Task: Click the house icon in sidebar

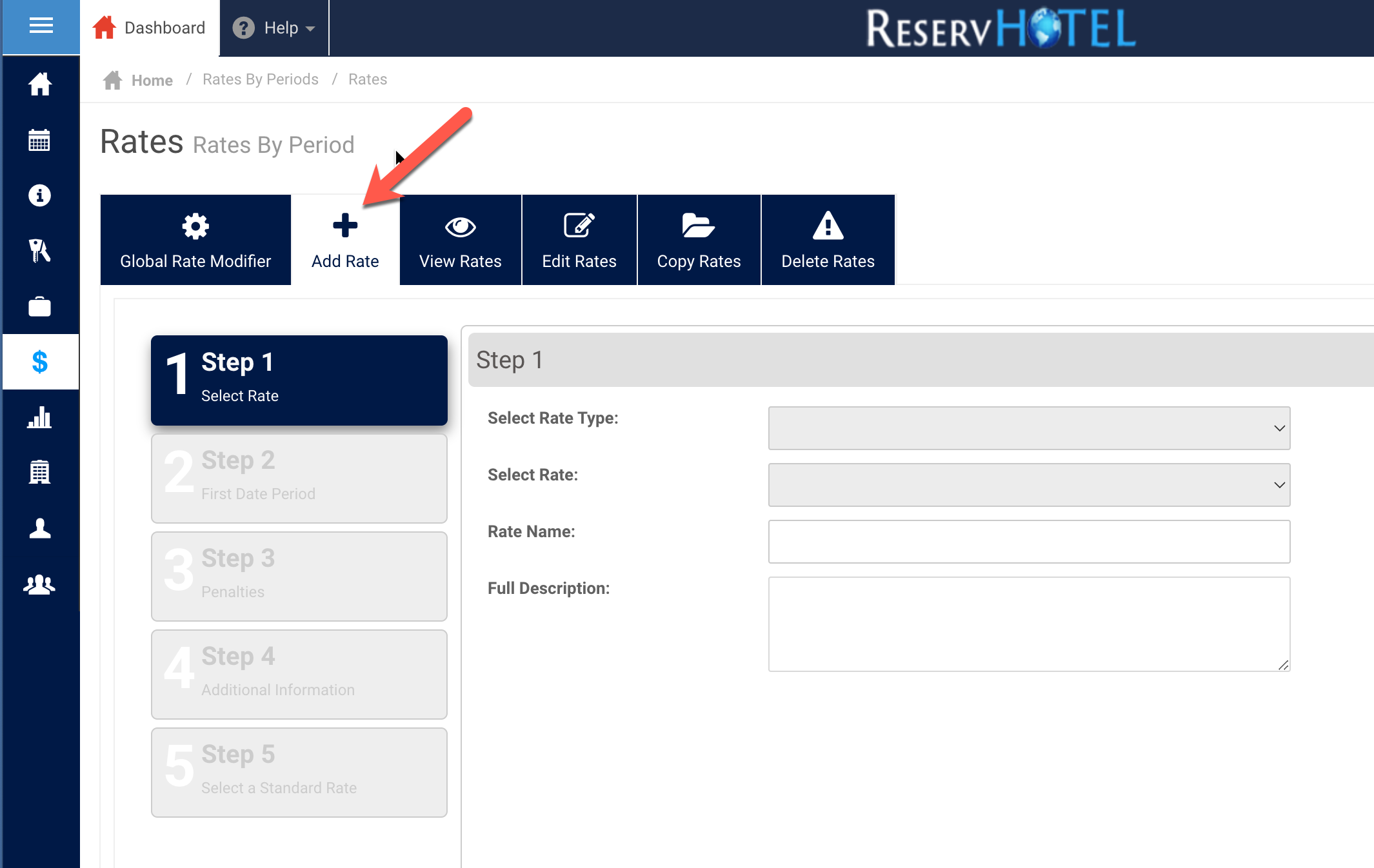Action: (40, 84)
